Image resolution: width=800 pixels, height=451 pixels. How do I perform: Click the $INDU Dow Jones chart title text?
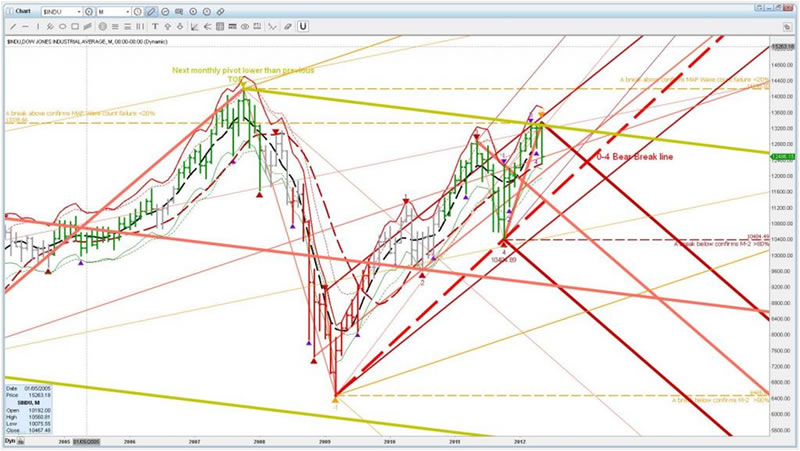(87, 42)
